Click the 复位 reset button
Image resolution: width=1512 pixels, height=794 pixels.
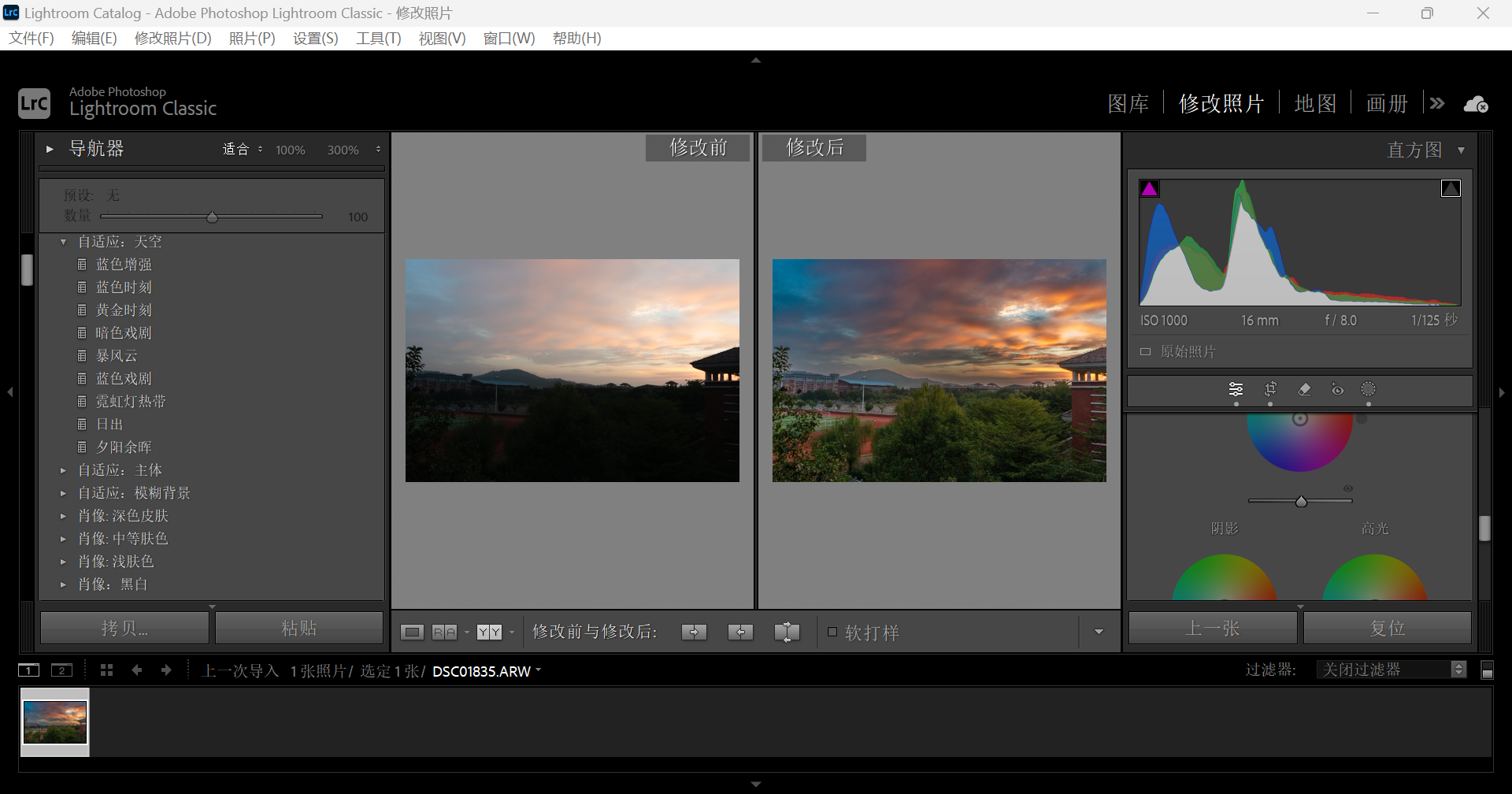[1387, 628]
